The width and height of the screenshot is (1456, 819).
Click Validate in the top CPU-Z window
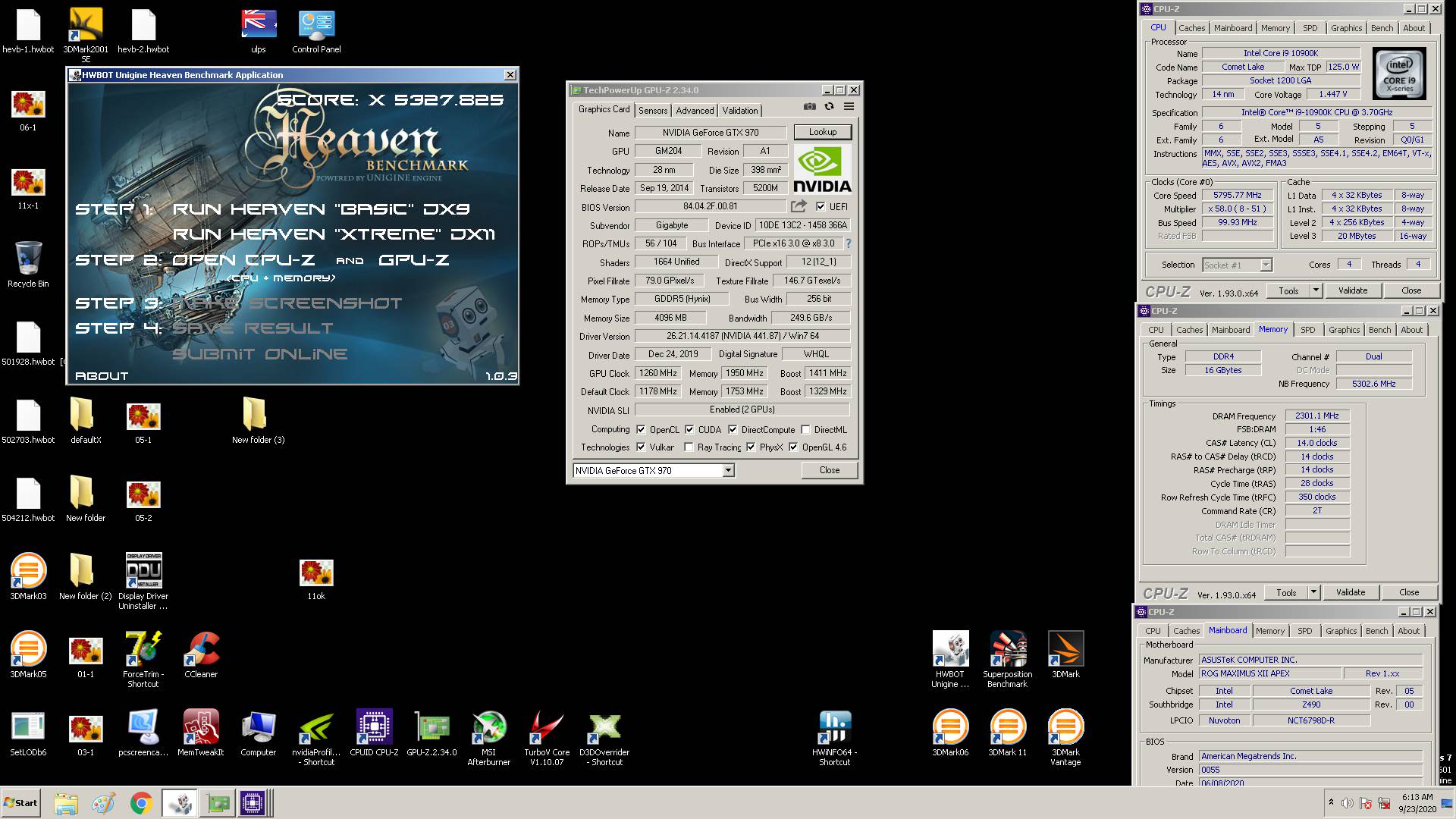[x=1353, y=290]
